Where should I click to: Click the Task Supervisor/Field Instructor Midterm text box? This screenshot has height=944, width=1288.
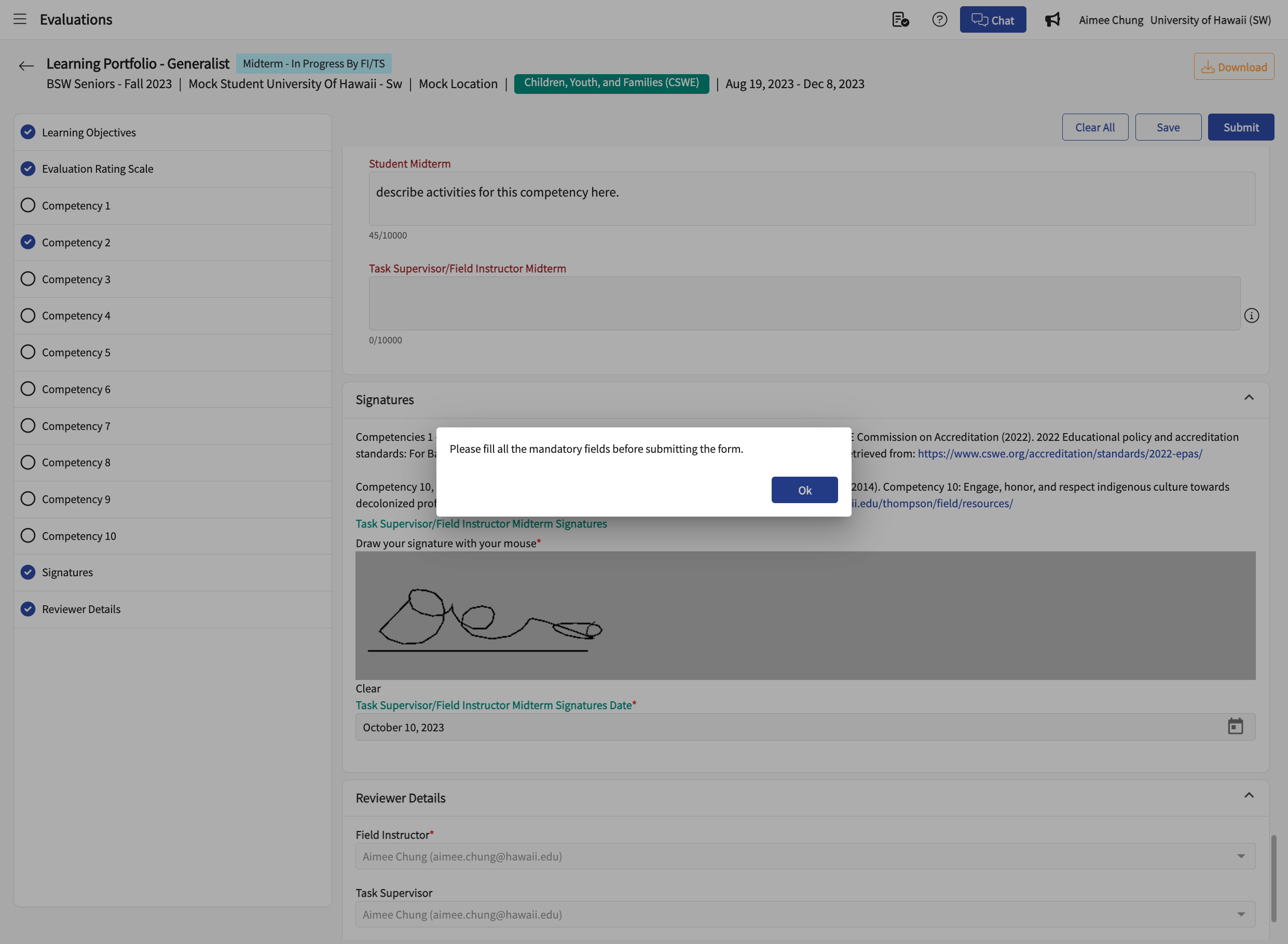(x=804, y=303)
